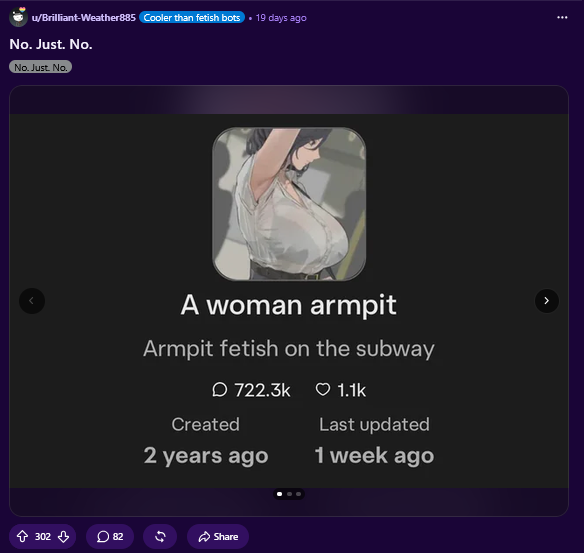Screen dimensions: 584x553
Task: Click the 1.1k heart likes icon
Action: (323, 390)
